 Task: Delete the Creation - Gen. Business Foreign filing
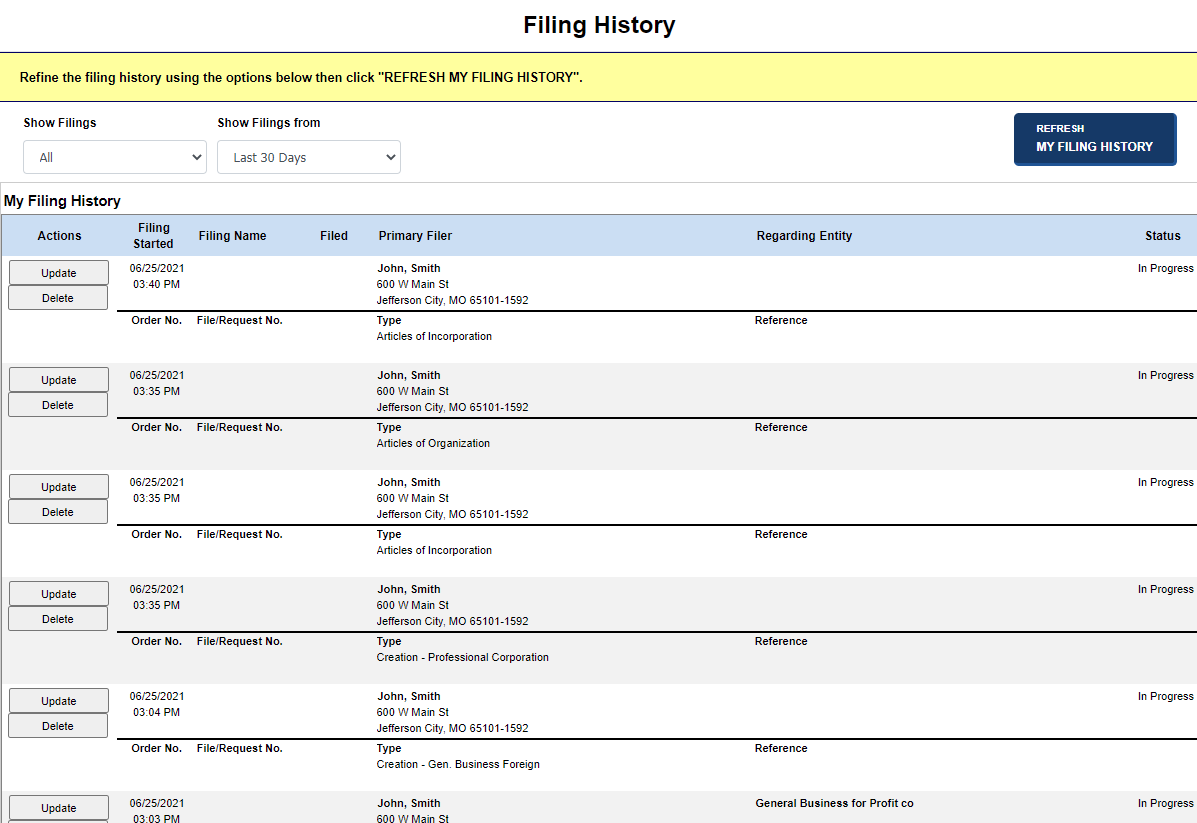point(58,725)
